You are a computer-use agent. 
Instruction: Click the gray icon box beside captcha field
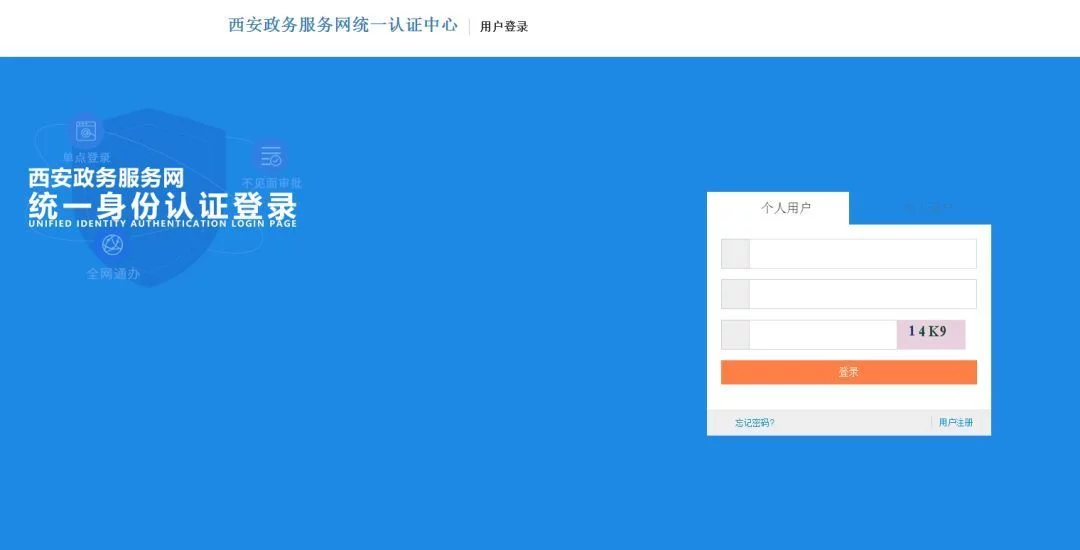[x=736, y=335]
